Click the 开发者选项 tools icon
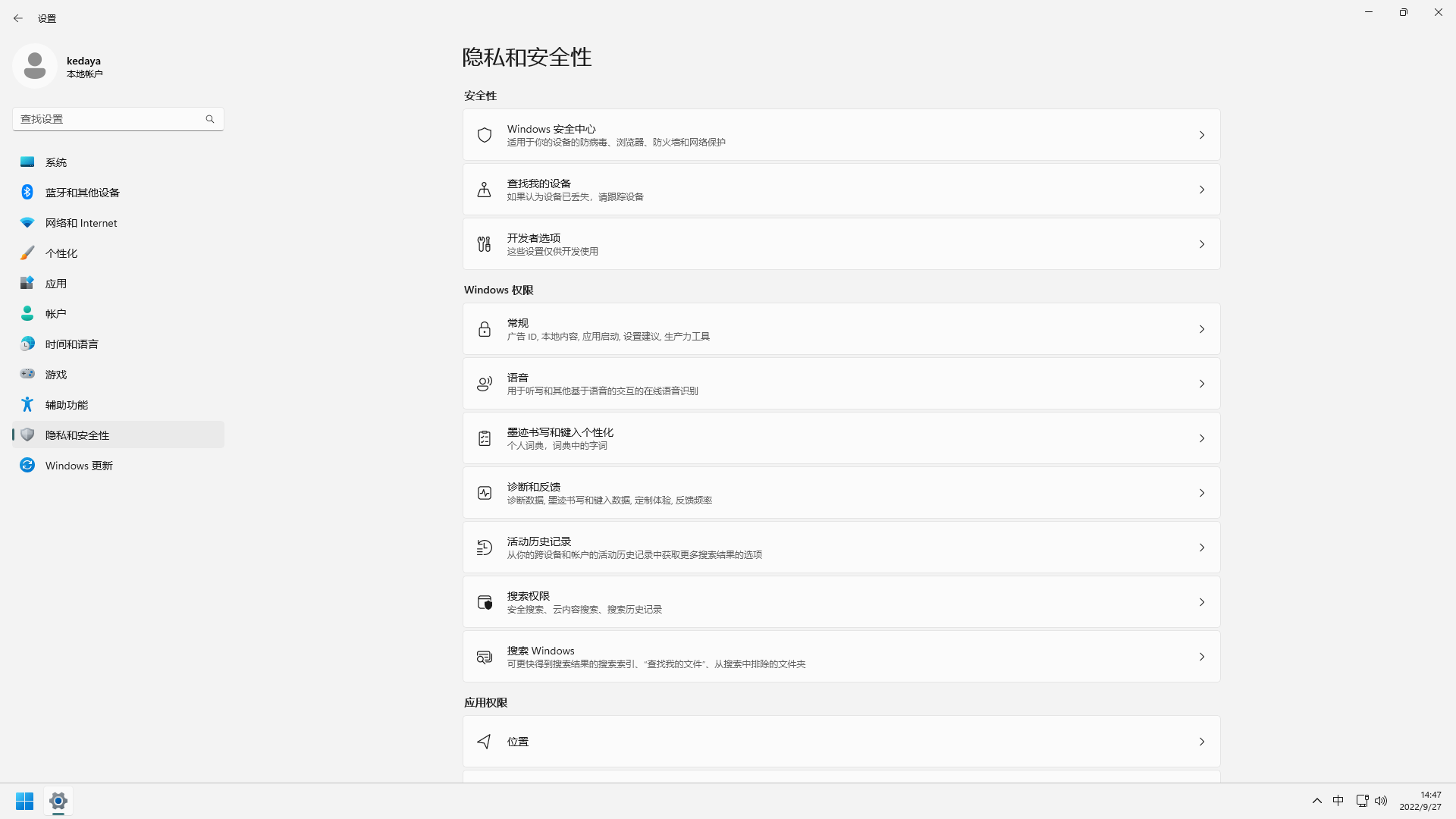Viewport: 1456px width, 819px height. 485,244
